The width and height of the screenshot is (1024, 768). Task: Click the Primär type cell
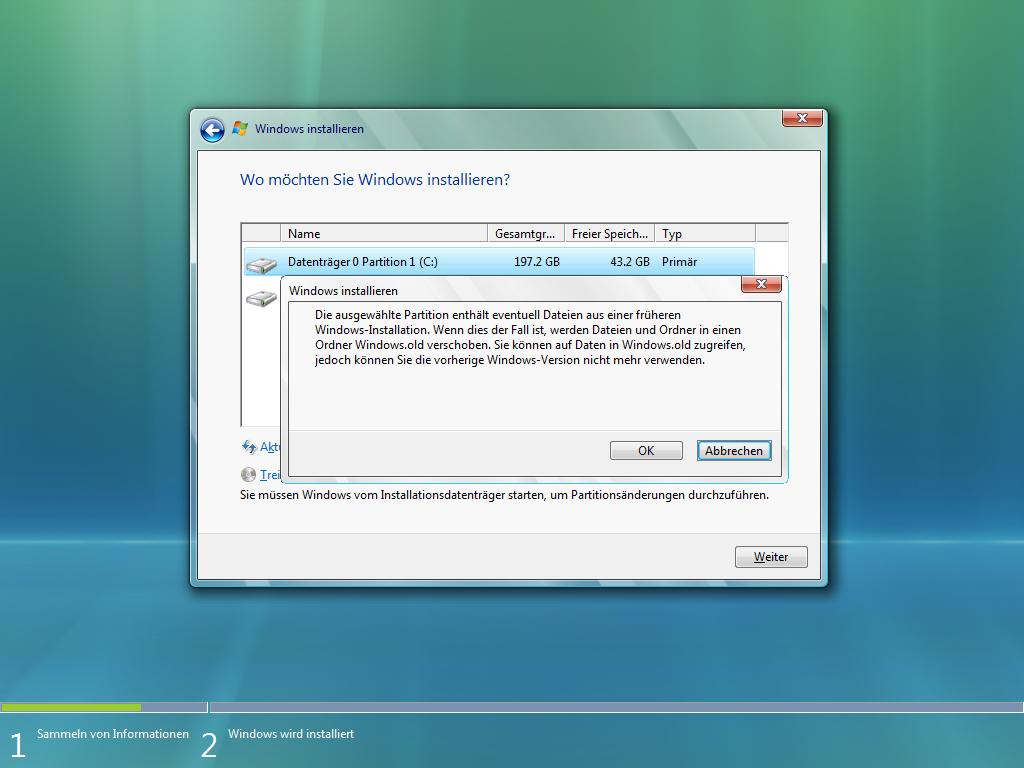[679, 262]
